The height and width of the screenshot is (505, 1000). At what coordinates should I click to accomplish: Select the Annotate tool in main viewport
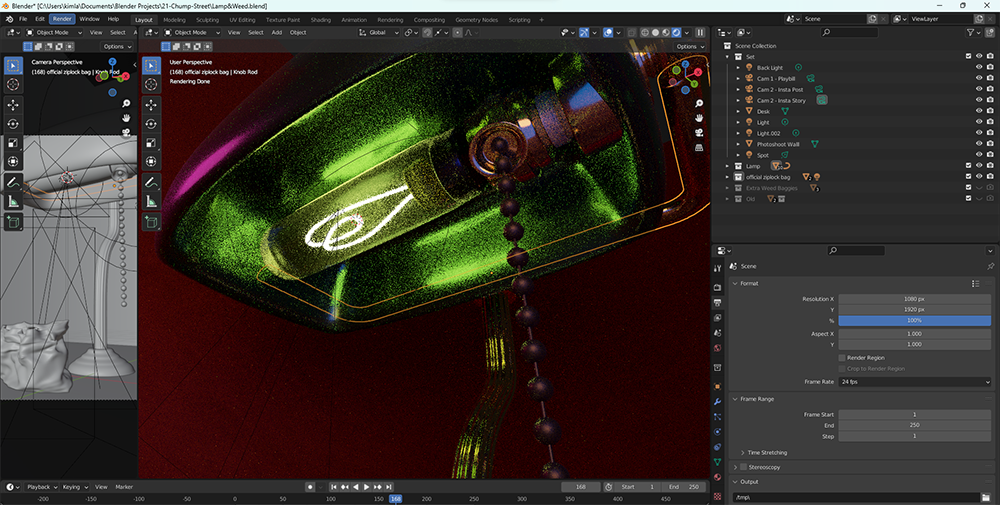pyautogui.click(x=151, y=182)
